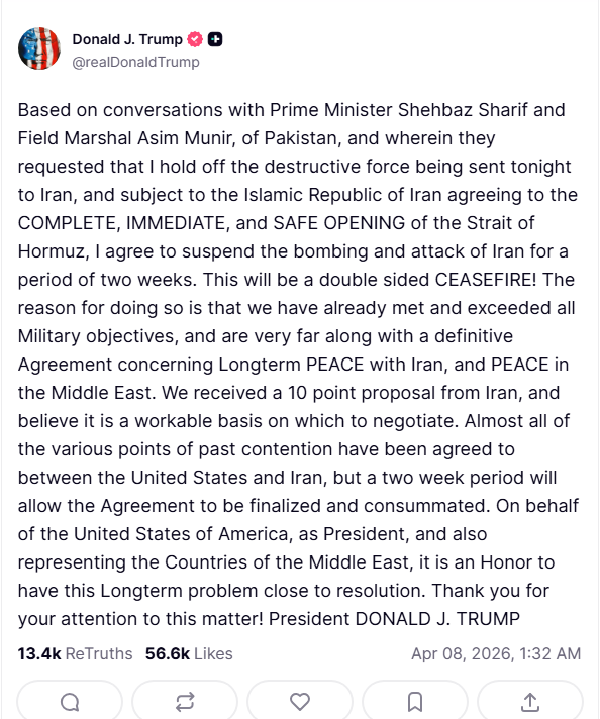Viewport: 600px width, 719px height.
Task: Open the @realDonaldTrump handle link
Action: pos(136,62)
